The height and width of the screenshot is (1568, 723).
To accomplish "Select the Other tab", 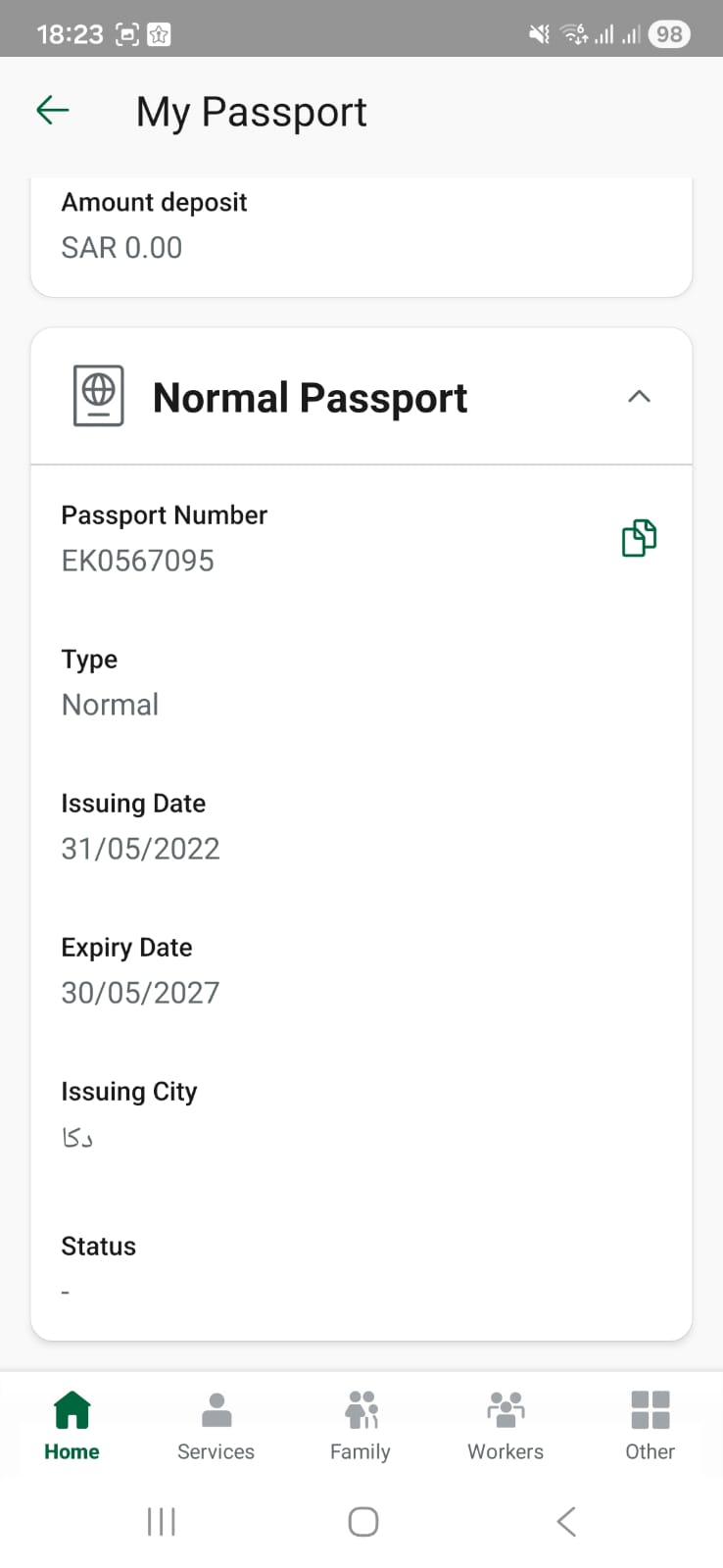I will tap(650, 1425).
